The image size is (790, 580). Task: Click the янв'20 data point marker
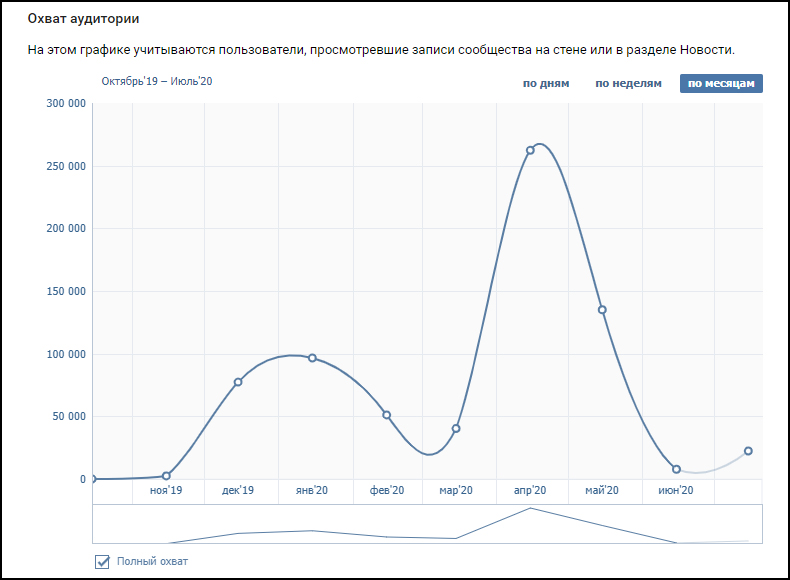[312, 358]
